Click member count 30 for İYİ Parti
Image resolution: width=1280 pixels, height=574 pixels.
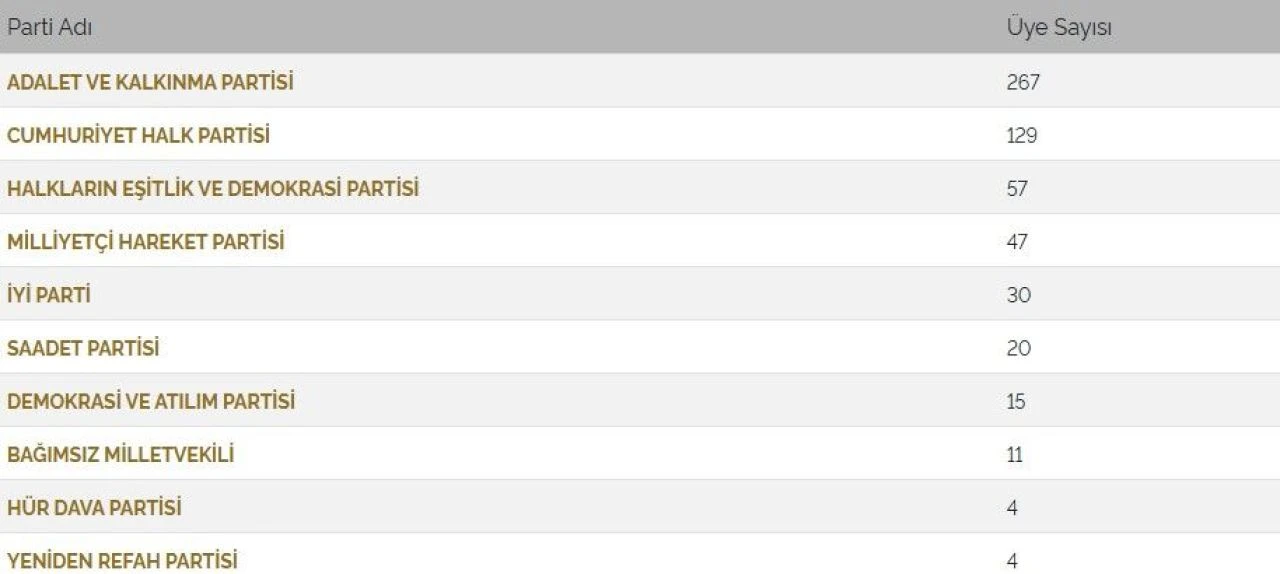[1018, 295]
